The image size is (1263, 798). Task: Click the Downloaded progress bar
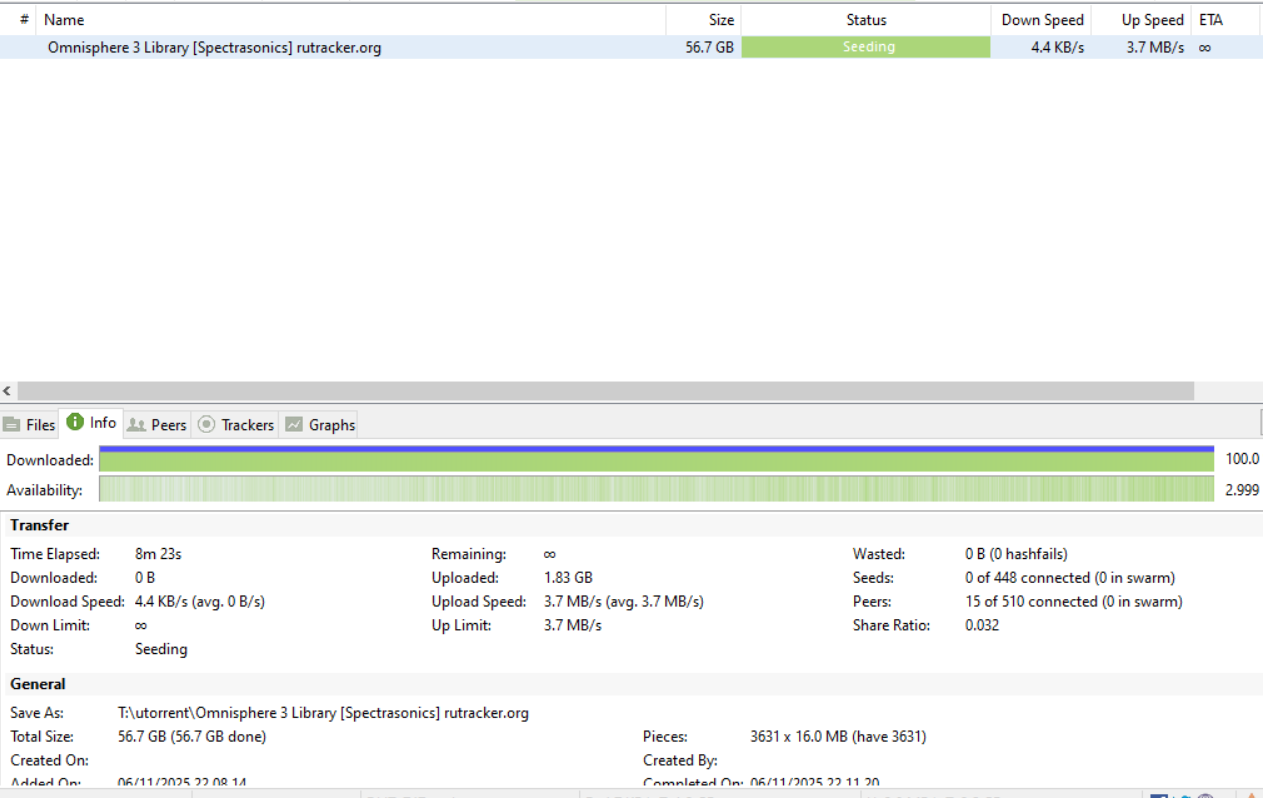(656, 460)
